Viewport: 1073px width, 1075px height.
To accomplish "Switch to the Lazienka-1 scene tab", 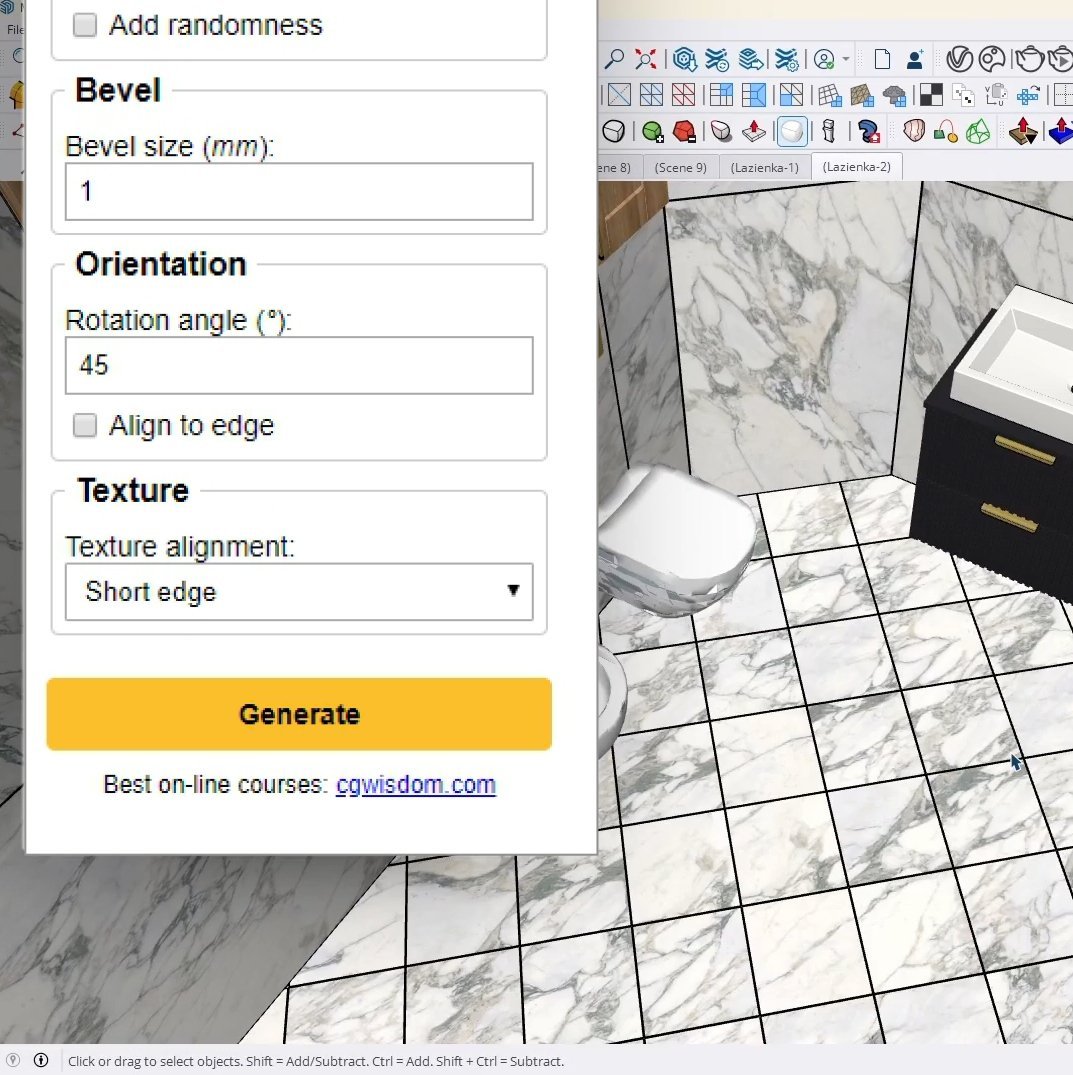I will tap(764, 167).
